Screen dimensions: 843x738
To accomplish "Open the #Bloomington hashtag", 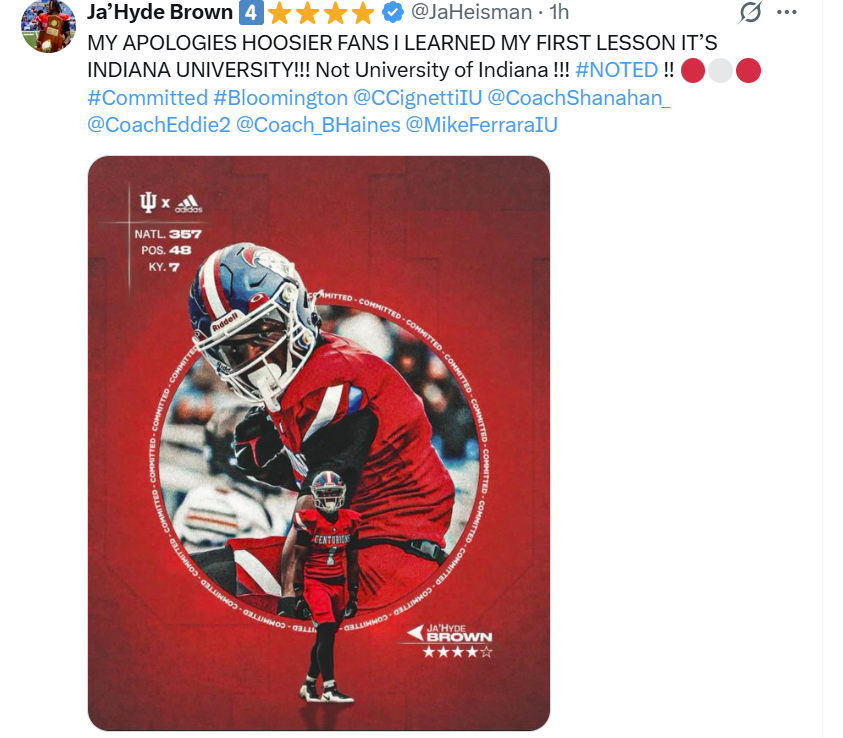I will (x=280, y=98).
